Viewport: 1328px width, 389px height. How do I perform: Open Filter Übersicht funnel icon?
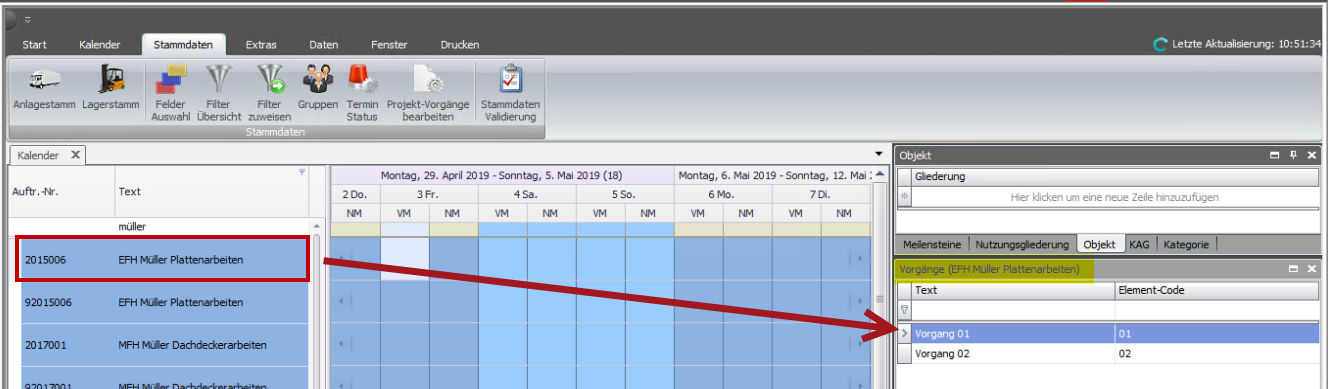pos(218,79)
